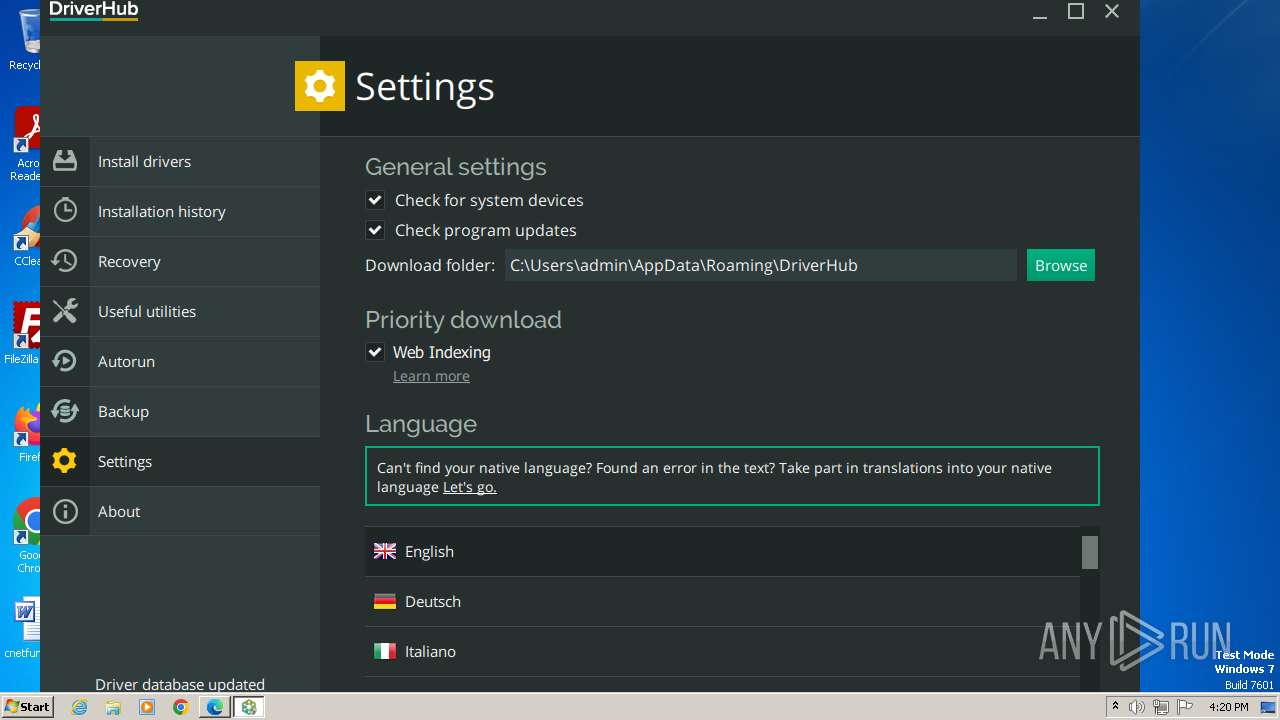Click the Autorun sidebar icon
1280x720 pixels.
tap(65, 361)
